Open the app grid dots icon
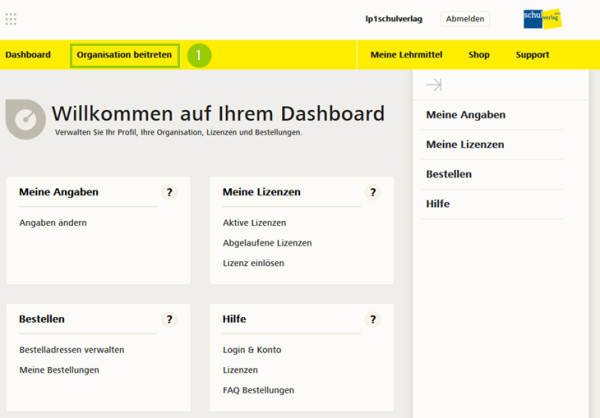 pyautogui.click(x=11, y=19)
